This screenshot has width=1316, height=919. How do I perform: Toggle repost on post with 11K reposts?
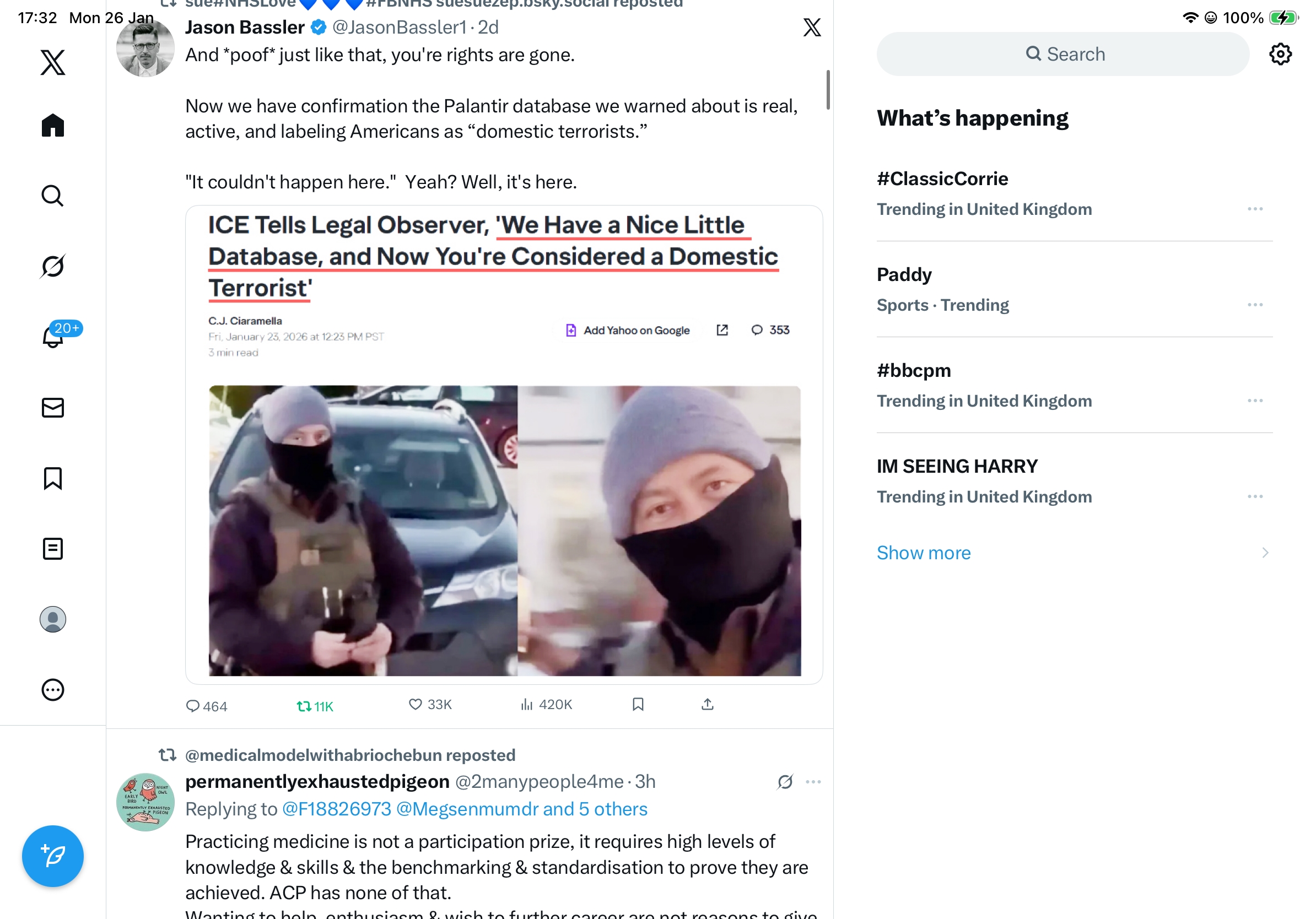(x=314, y=706)
